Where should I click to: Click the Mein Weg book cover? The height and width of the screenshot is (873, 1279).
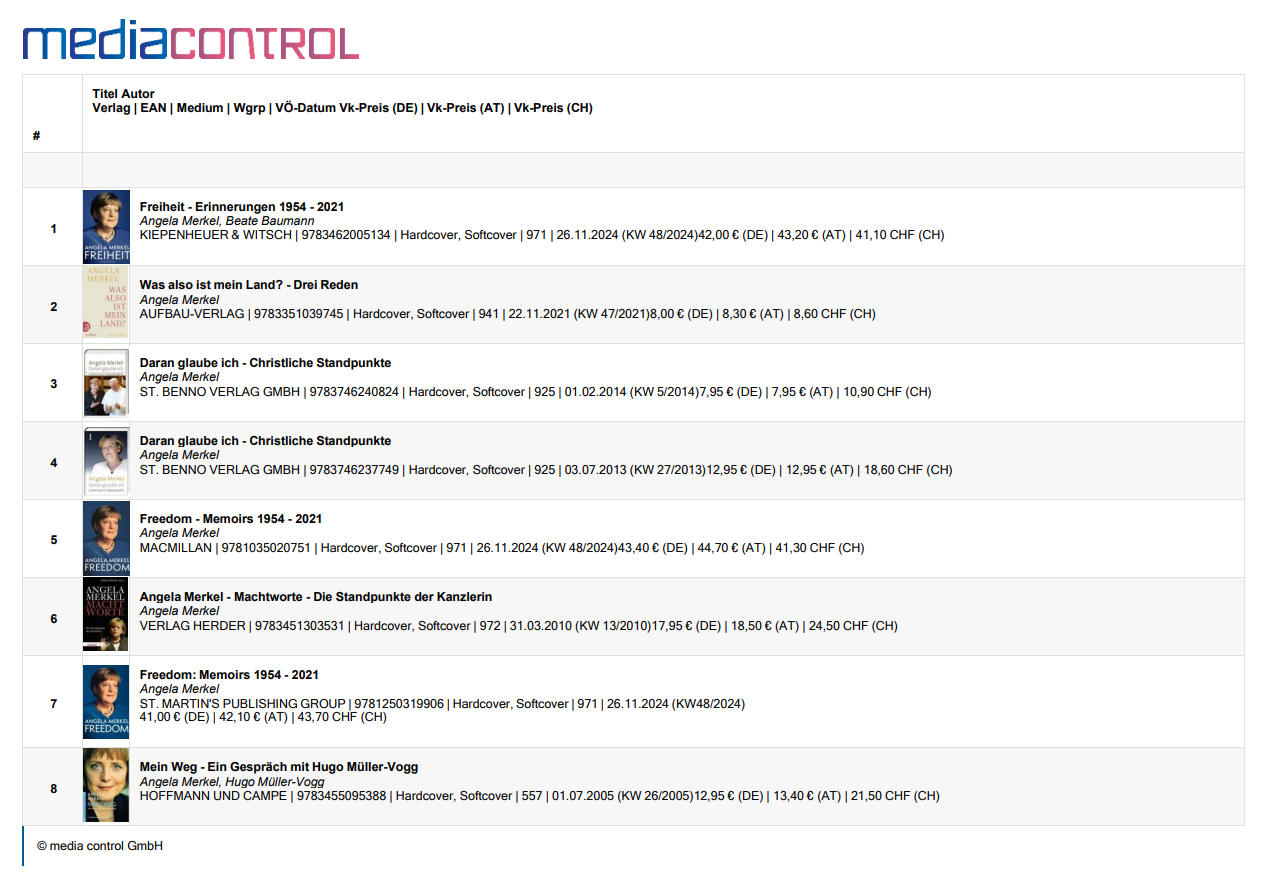point(106,785)
